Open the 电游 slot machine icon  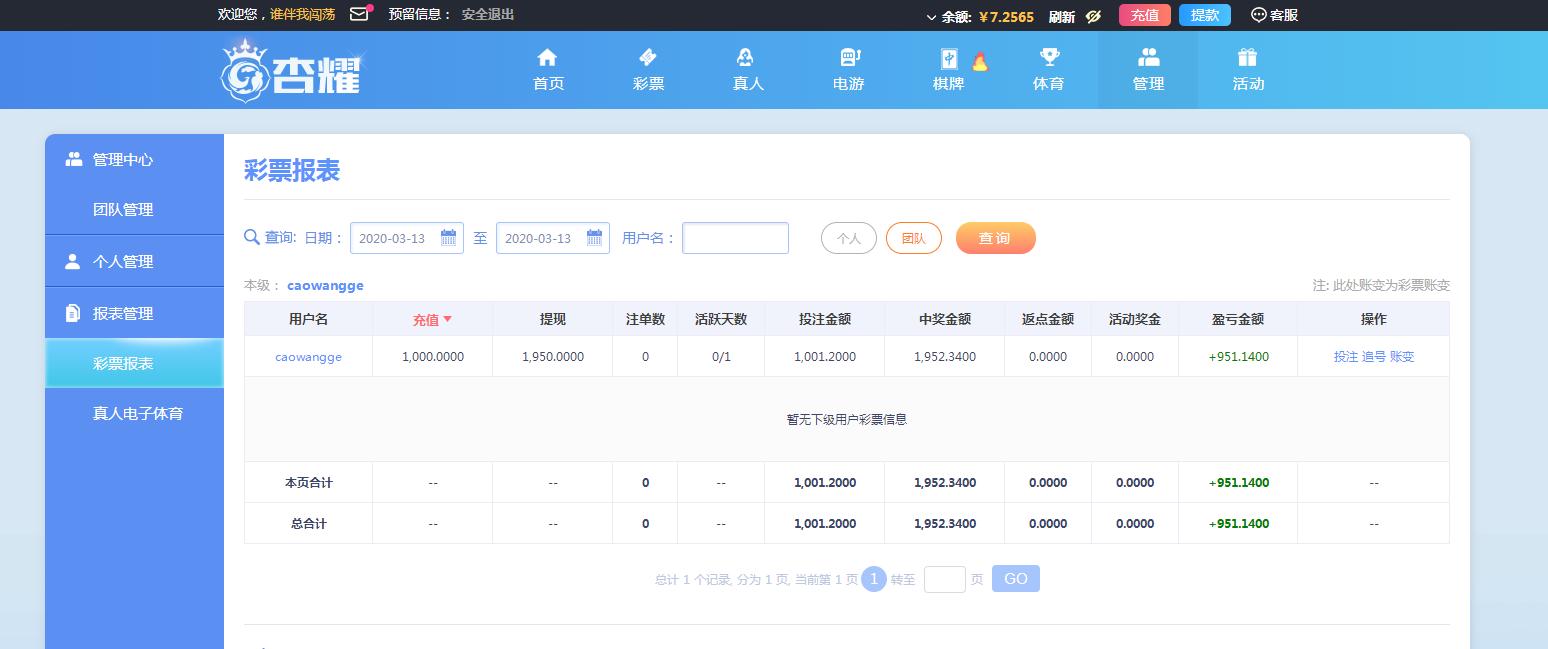coord(849,58)
